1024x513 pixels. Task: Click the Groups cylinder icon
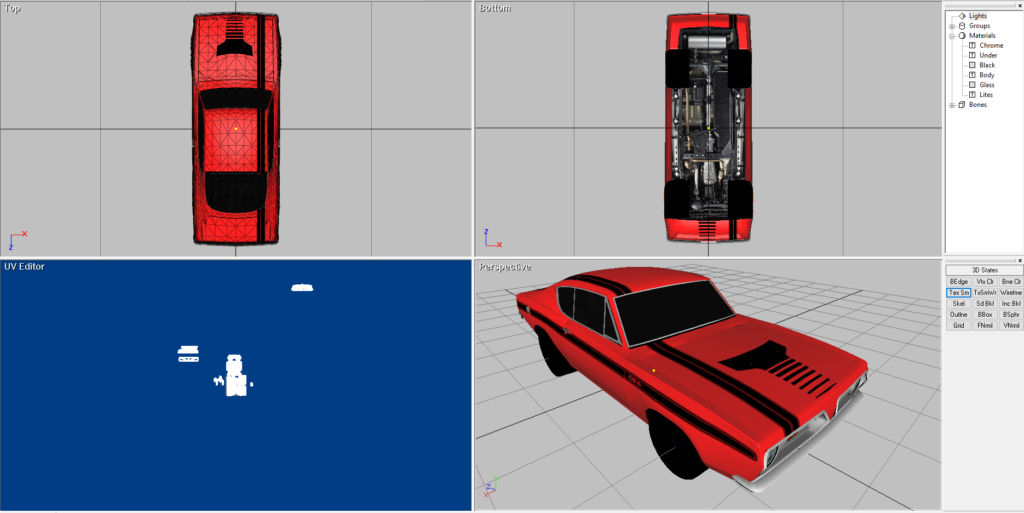tap(962, 26)
